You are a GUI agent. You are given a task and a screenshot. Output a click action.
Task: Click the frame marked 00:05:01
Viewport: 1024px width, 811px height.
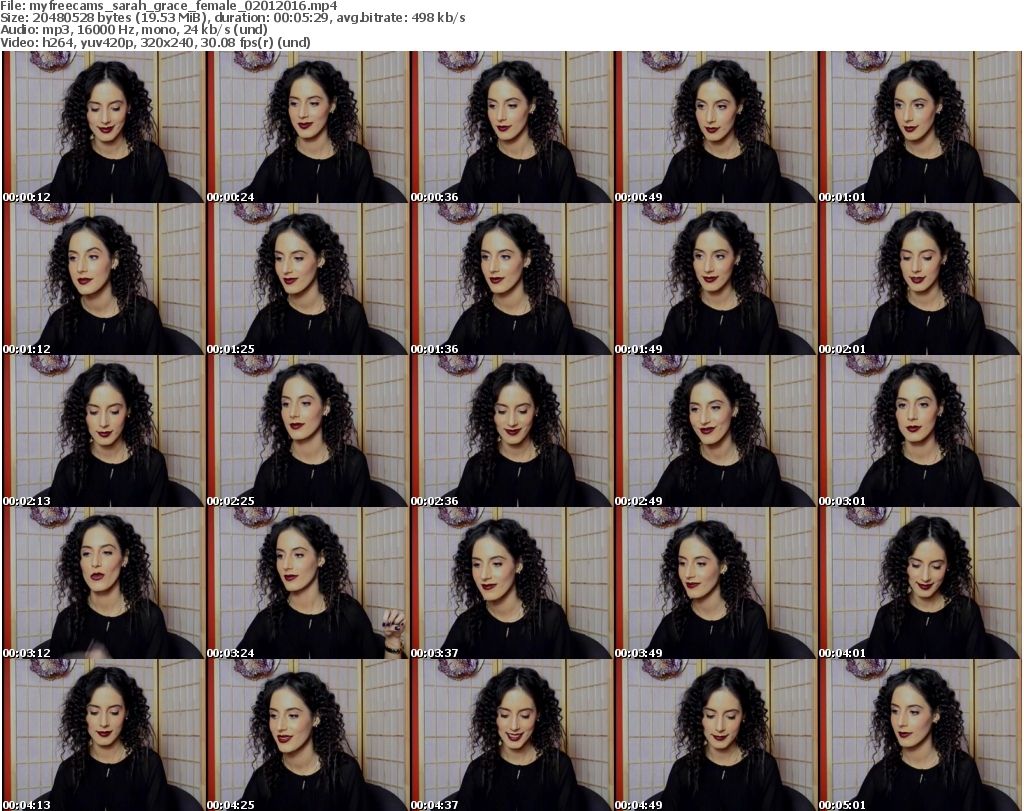coord(919,735)
